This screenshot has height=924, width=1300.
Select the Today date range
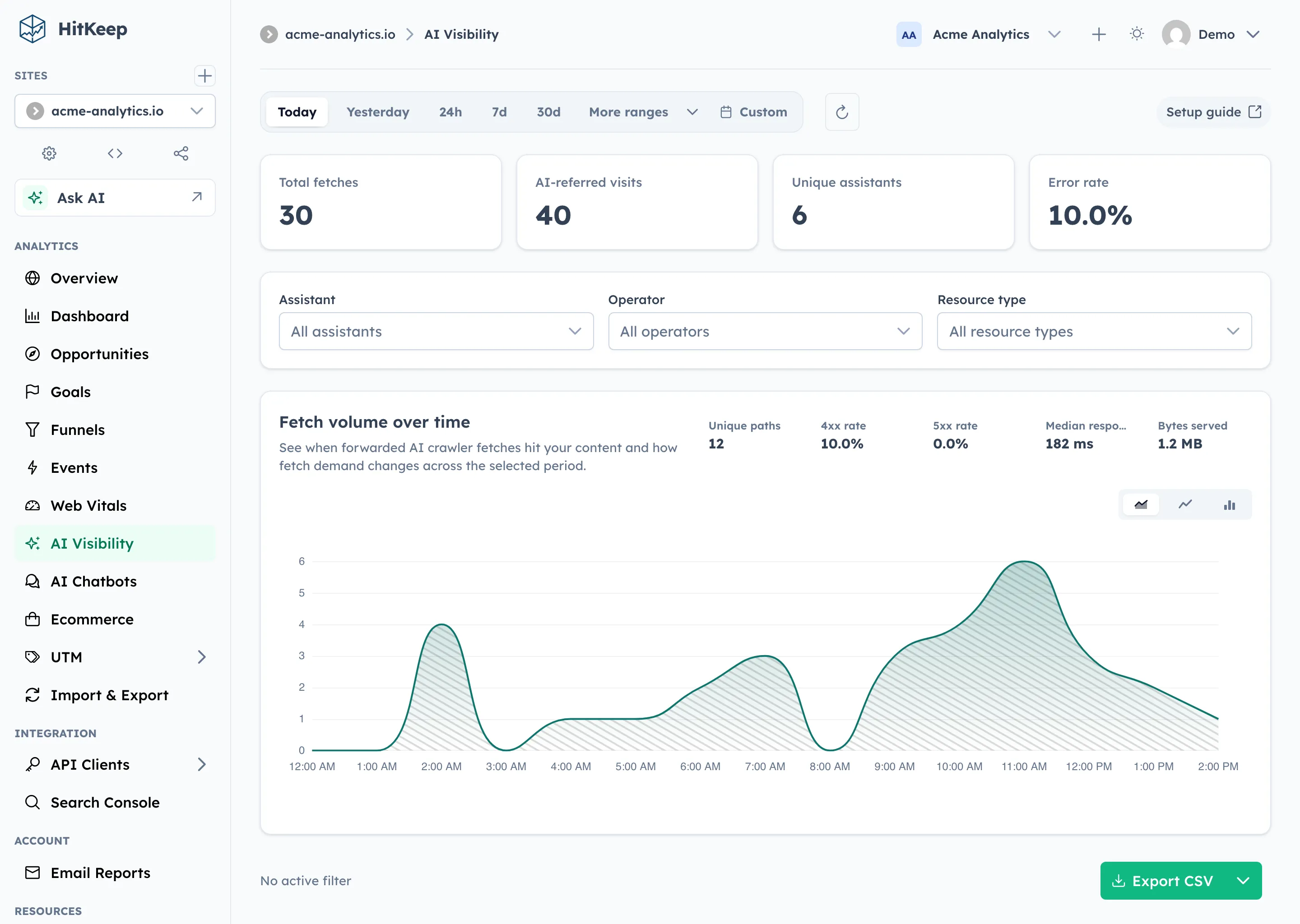pyautogui.click(x=297, y=112)
